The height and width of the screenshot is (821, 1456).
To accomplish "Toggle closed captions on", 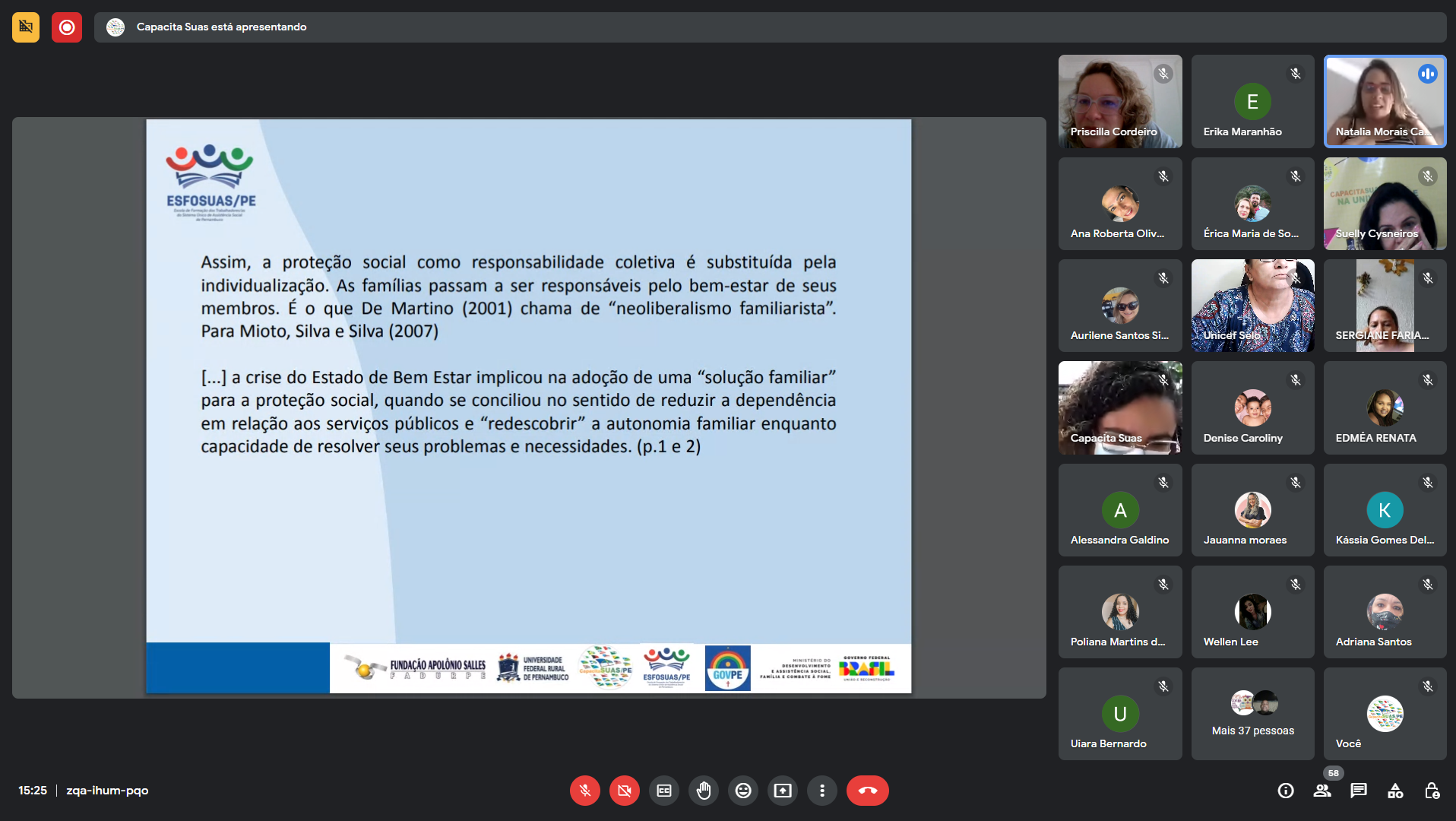I will (664, 791).
